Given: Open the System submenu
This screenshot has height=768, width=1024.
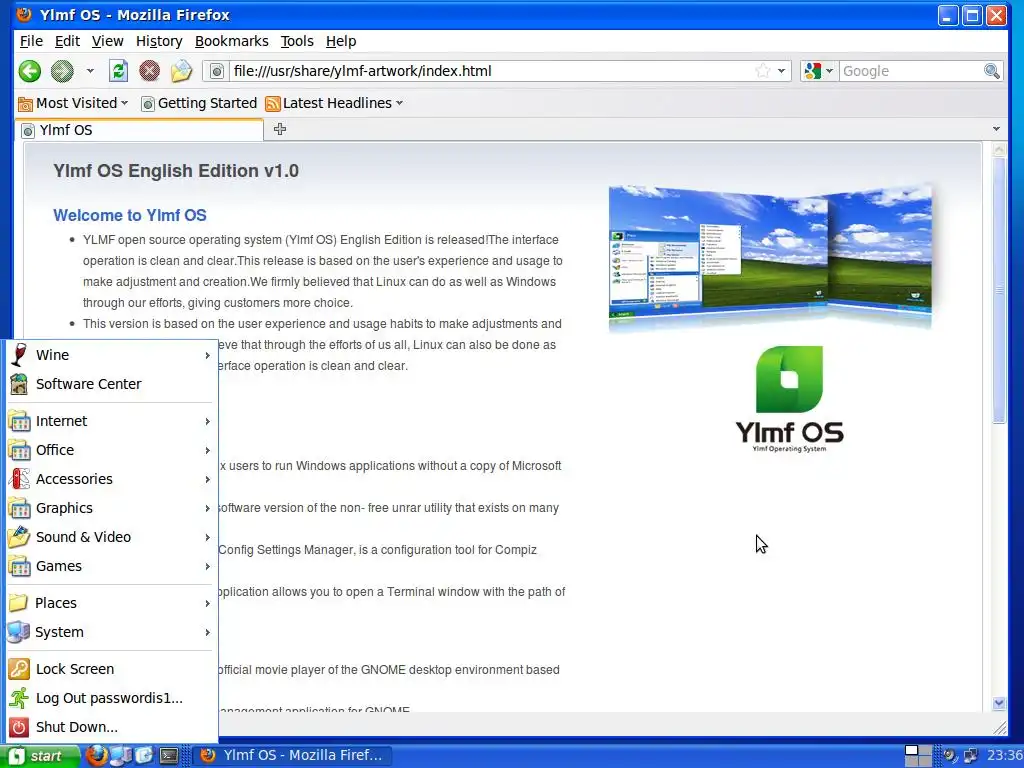Looking at the screenshot, I should 112,632.
